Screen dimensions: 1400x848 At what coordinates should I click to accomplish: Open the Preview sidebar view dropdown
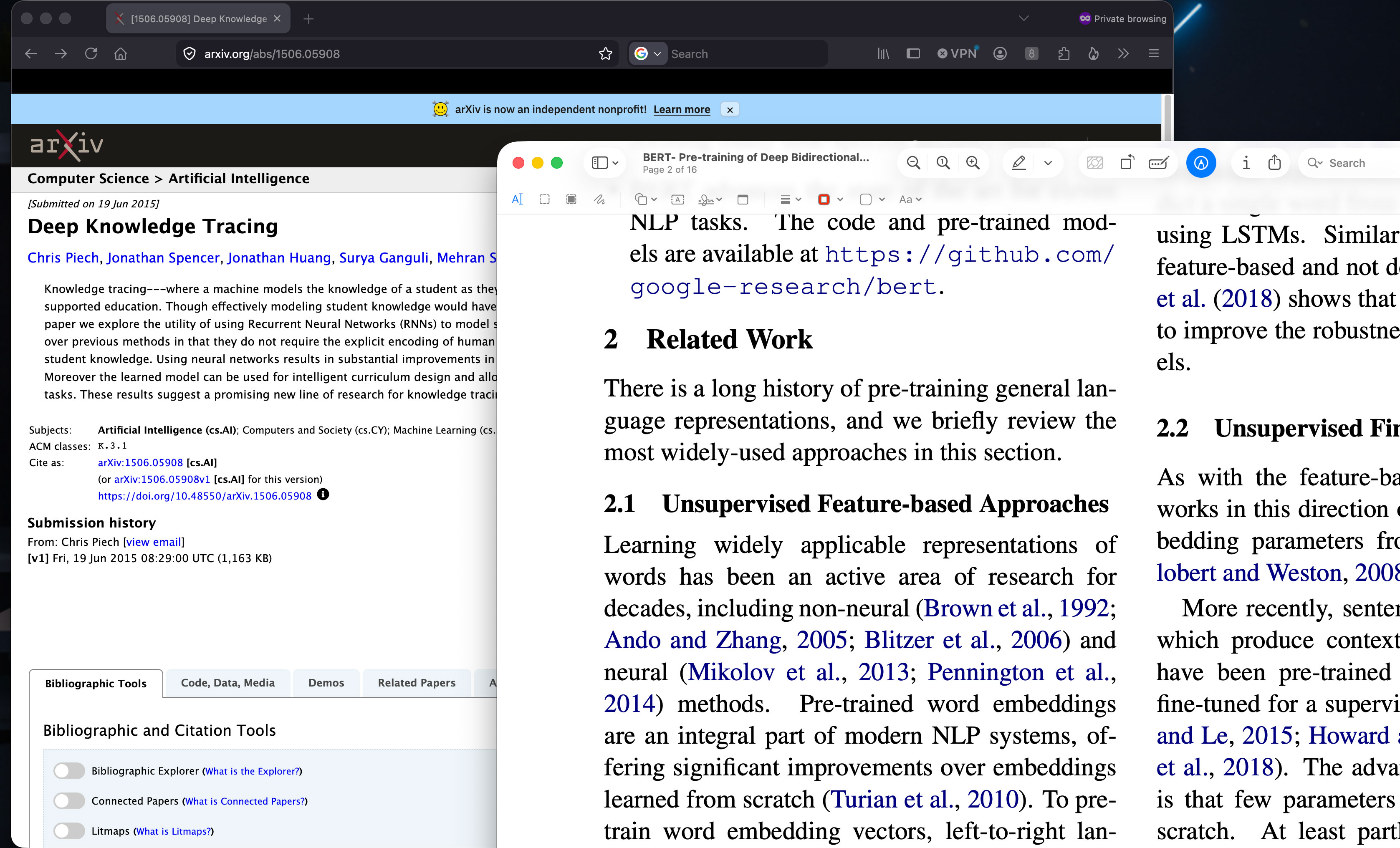coord(604,163)
